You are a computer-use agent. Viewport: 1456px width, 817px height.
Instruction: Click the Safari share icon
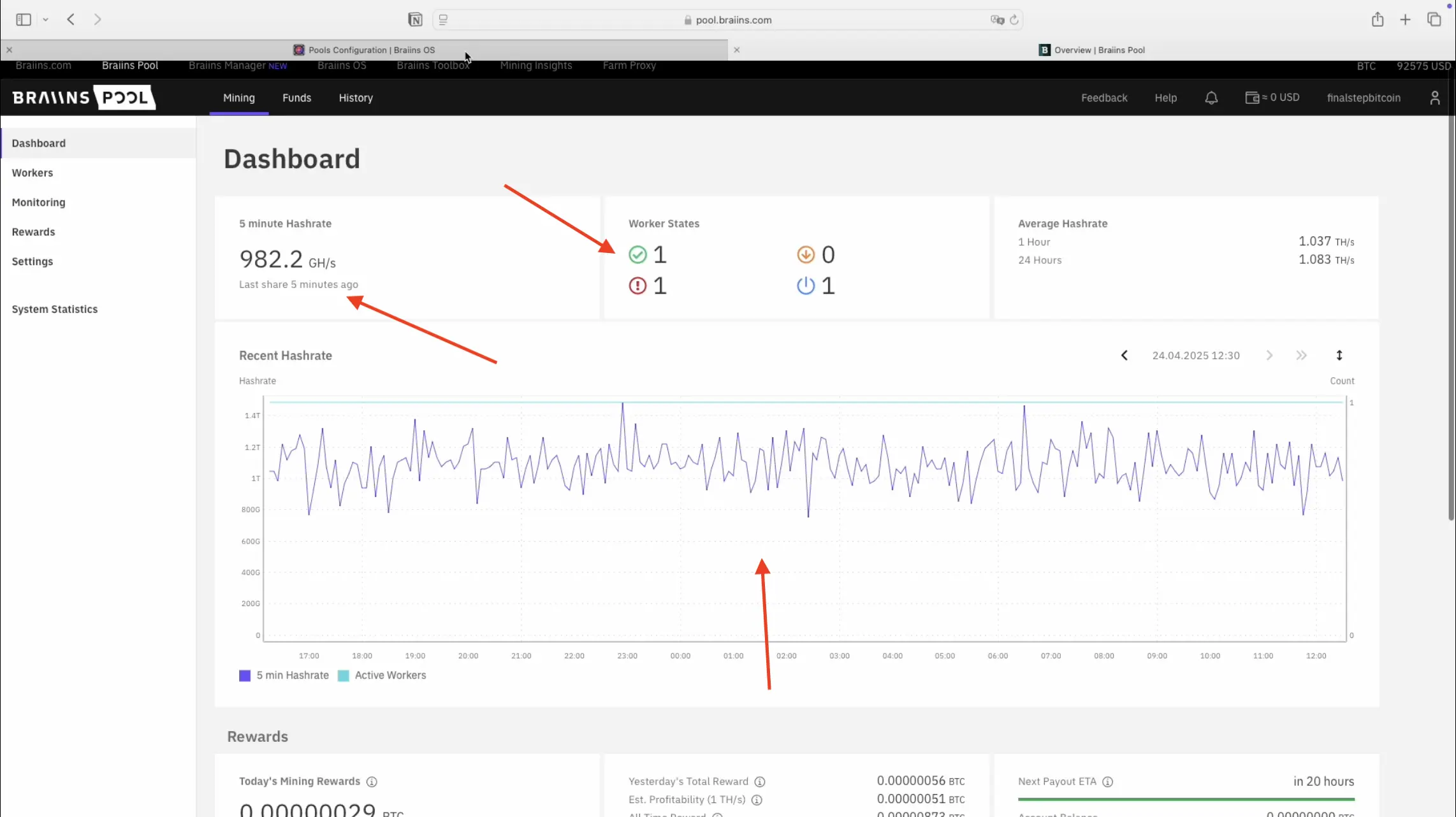1378,20
